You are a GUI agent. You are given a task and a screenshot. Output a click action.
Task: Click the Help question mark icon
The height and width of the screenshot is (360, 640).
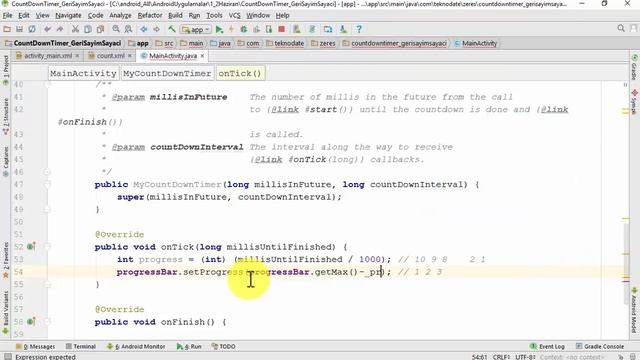(x=359, y=29)
